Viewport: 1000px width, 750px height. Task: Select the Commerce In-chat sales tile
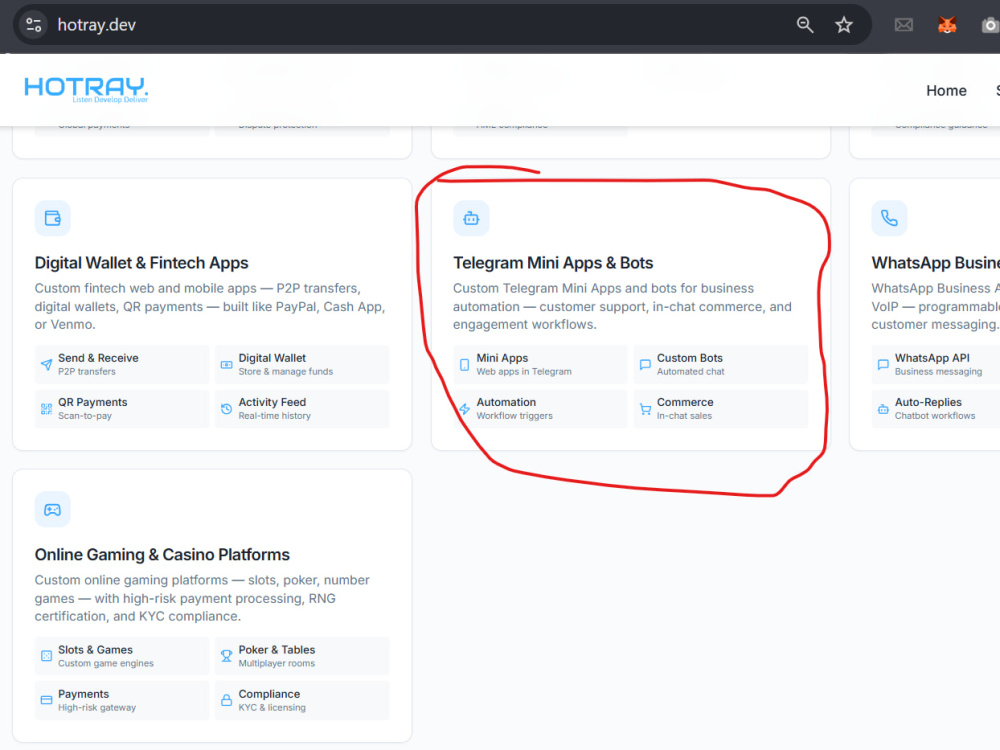721,409
